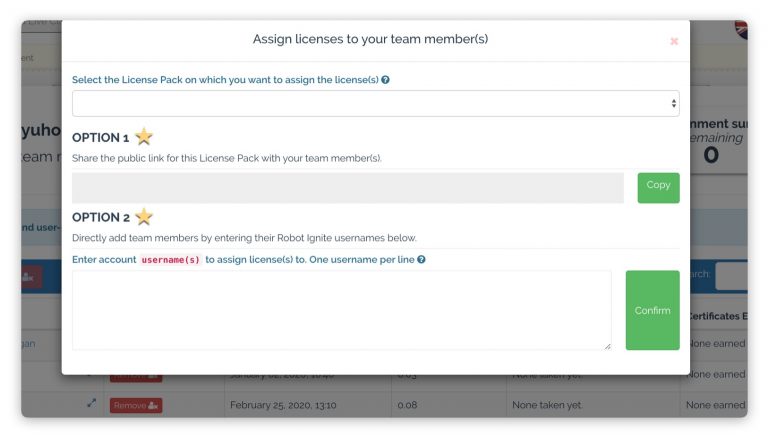The width and height of the screenshot is (768, 437).
Task: Click expand arrows icon in bottom table row
Action: 92,403
